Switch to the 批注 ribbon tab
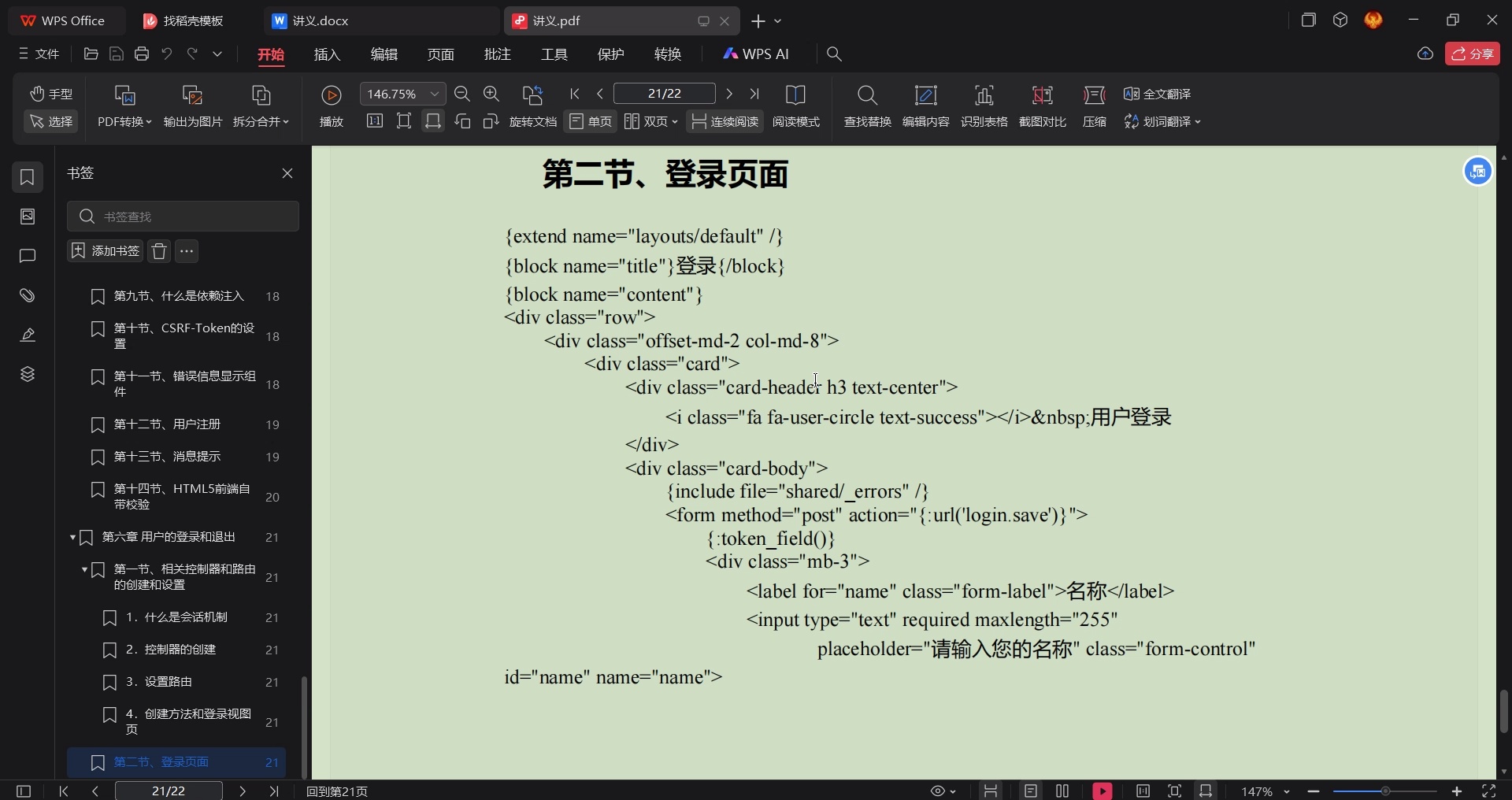 click(497, 54)
